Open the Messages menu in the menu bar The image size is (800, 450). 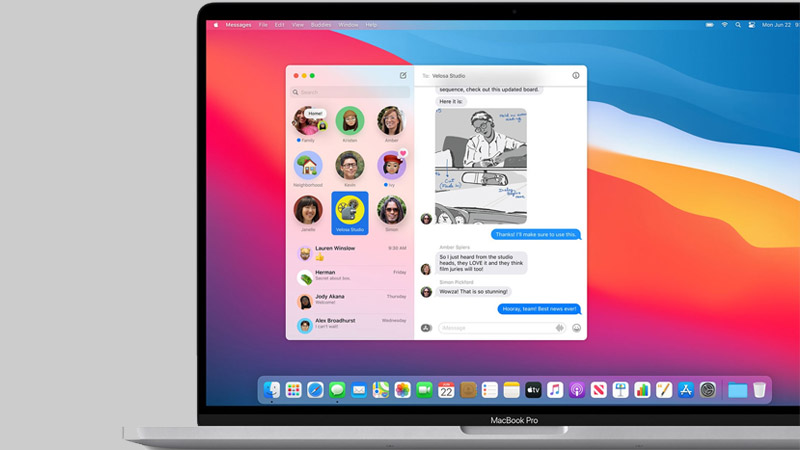pos(238,25)
